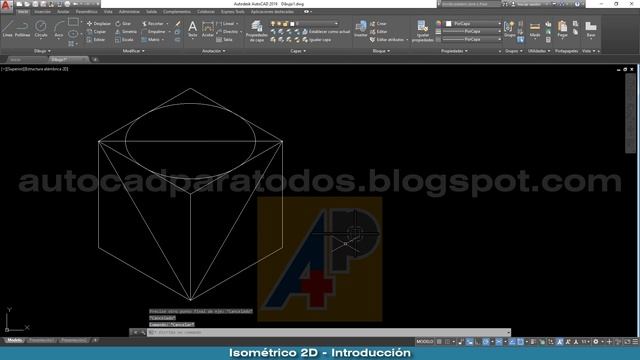Expand the Anotación panel
640x360 pixels.
tap(213, 51)
